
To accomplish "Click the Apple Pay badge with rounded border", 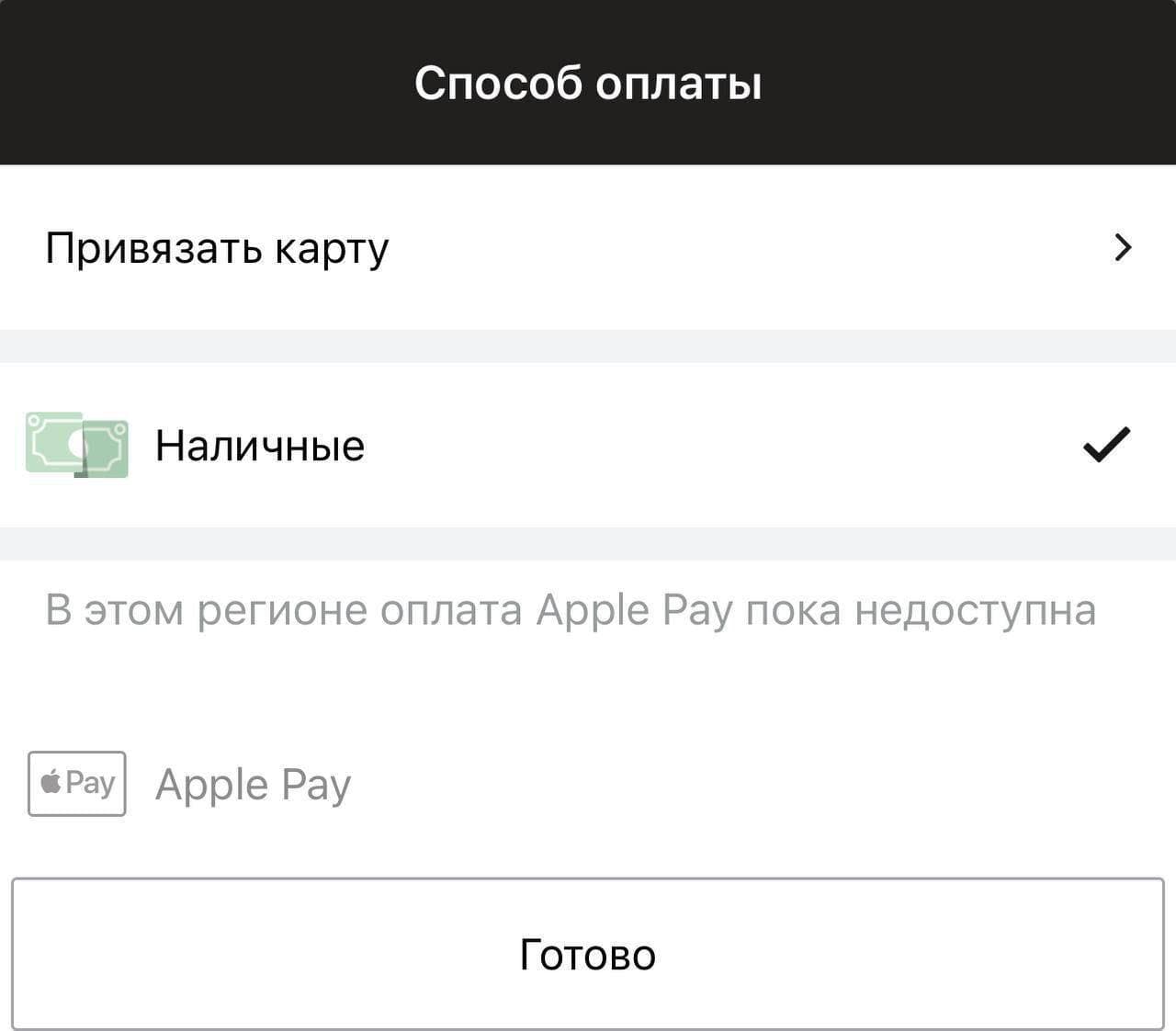I will click(x=76, y=784).
